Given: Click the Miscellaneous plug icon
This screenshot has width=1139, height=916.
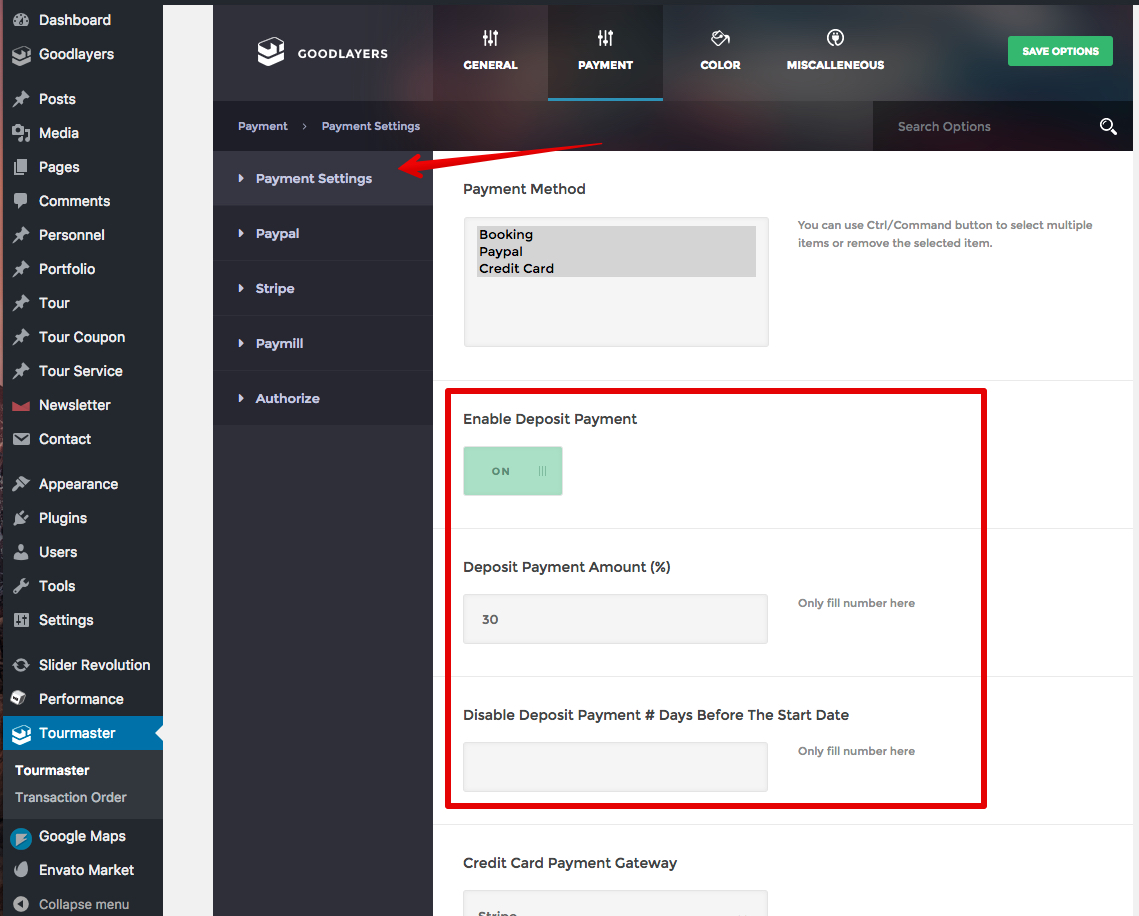Looking at the screenshot, I should click(x=835, y=39).
